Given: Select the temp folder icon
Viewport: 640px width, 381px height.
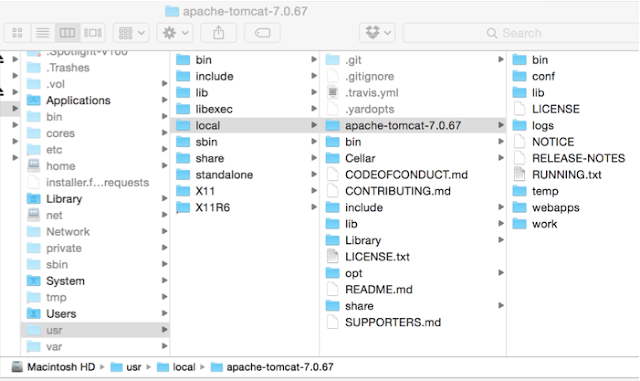Looking at the screenshot, I should click(x=520, y=191).
